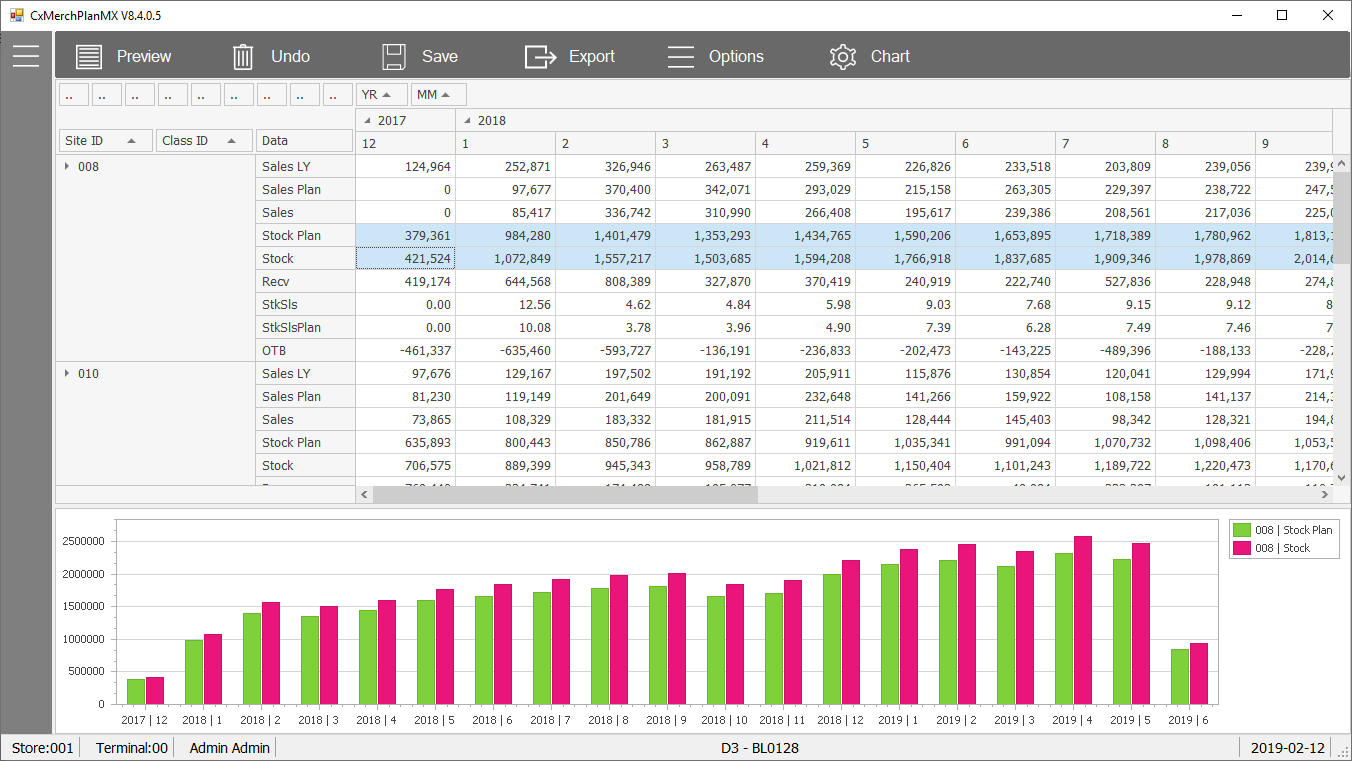
Task: Click the Preview icon in the toolbar
Action: pyautogui.click(x=89, y=57)
